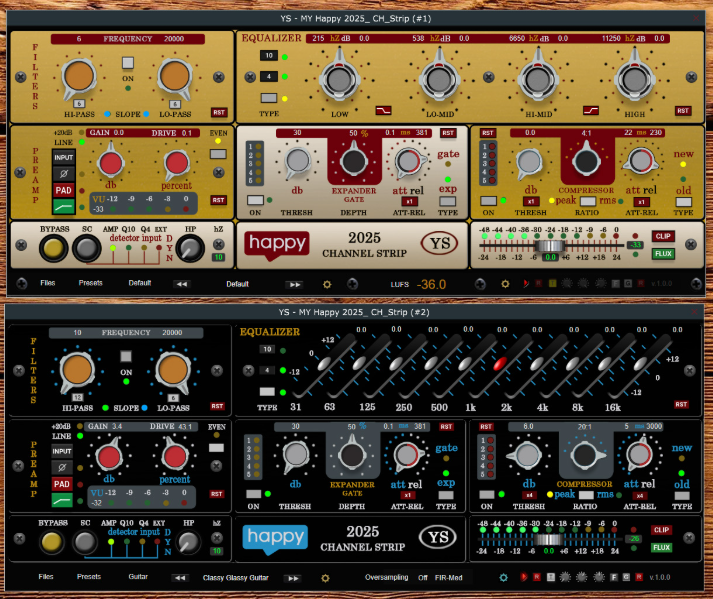The width and height of the screenshot is (713, 599).
Task: Click the red play arrow icon in strip #2 bottom bar
Action: pos(523,577)
